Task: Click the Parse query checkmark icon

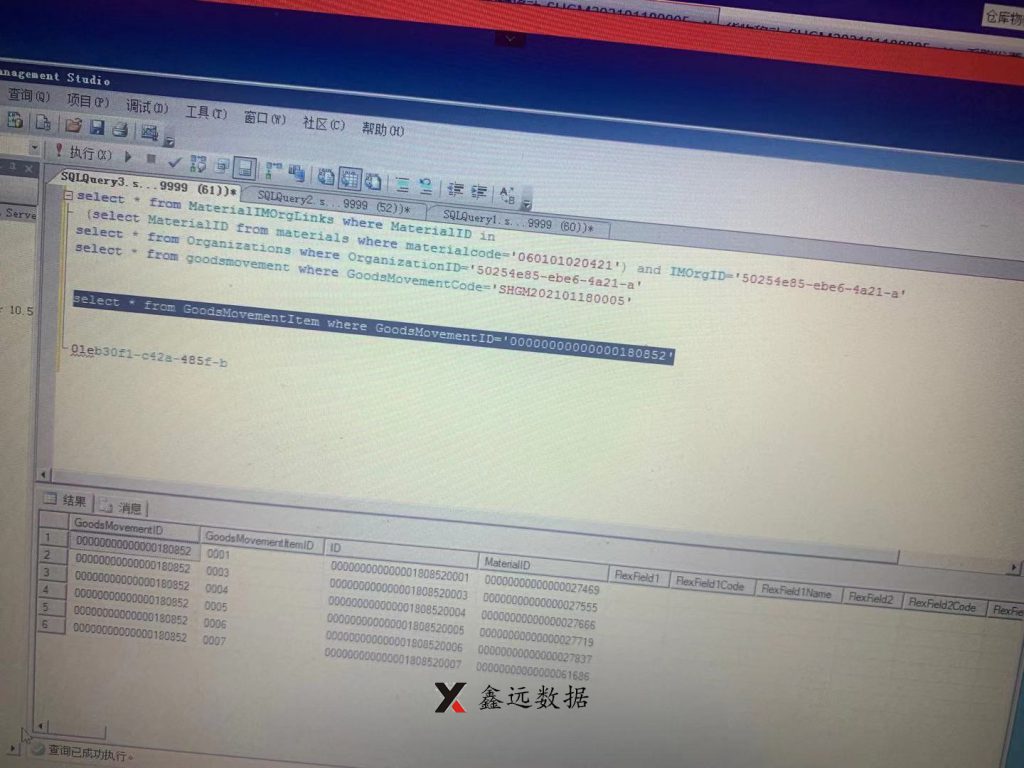Action: pyautogui.click(x=174, y=161)
